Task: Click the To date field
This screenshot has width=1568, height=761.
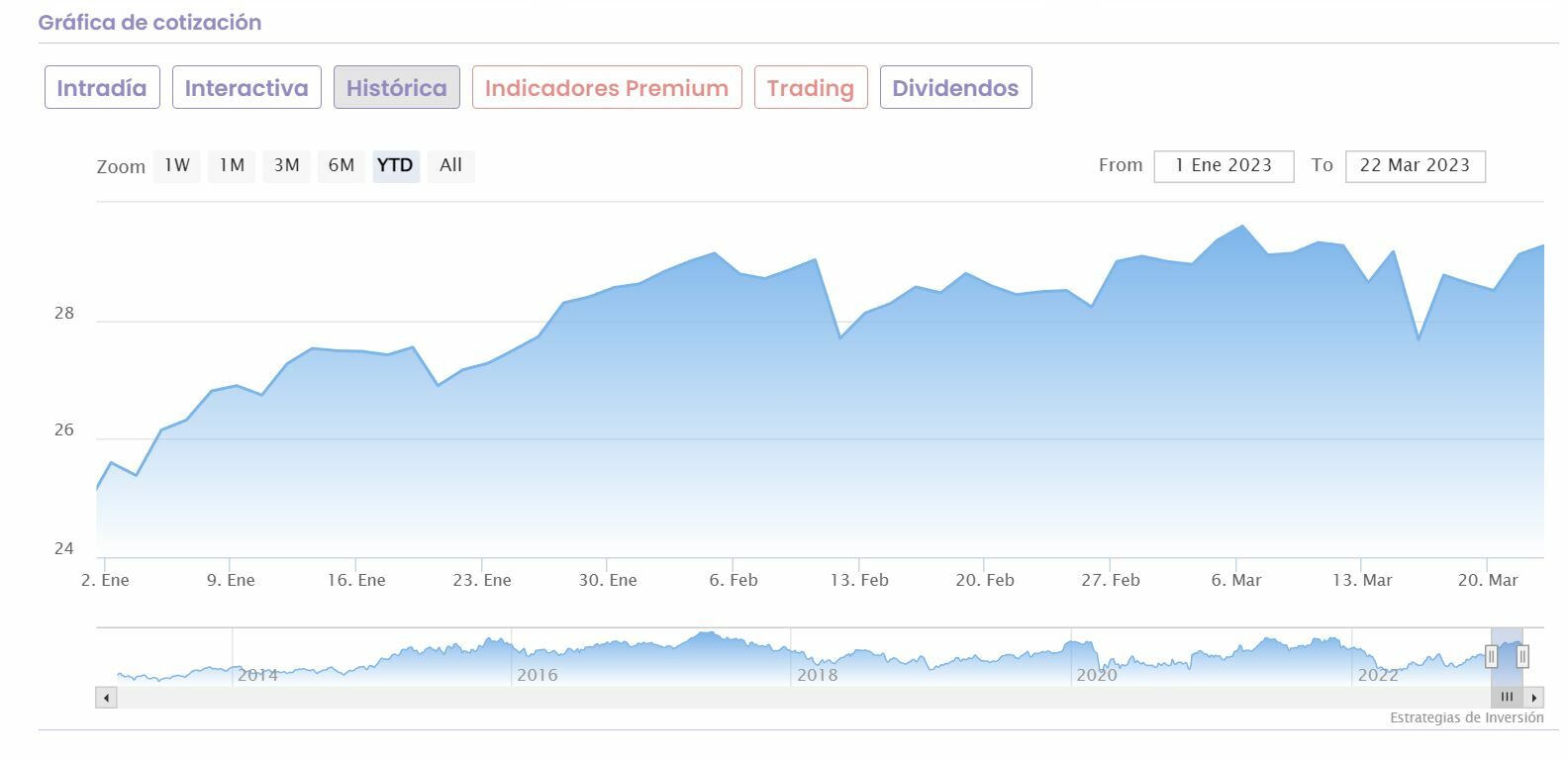Action: (1415, 166)
